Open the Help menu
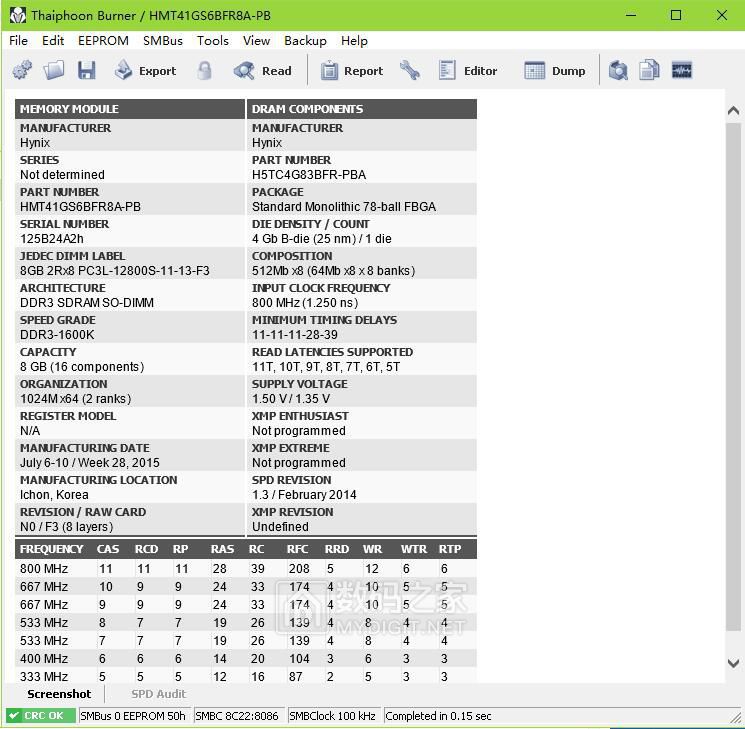Image resolution: width=745 pixels, height=729 pixels. coord(354,41)
